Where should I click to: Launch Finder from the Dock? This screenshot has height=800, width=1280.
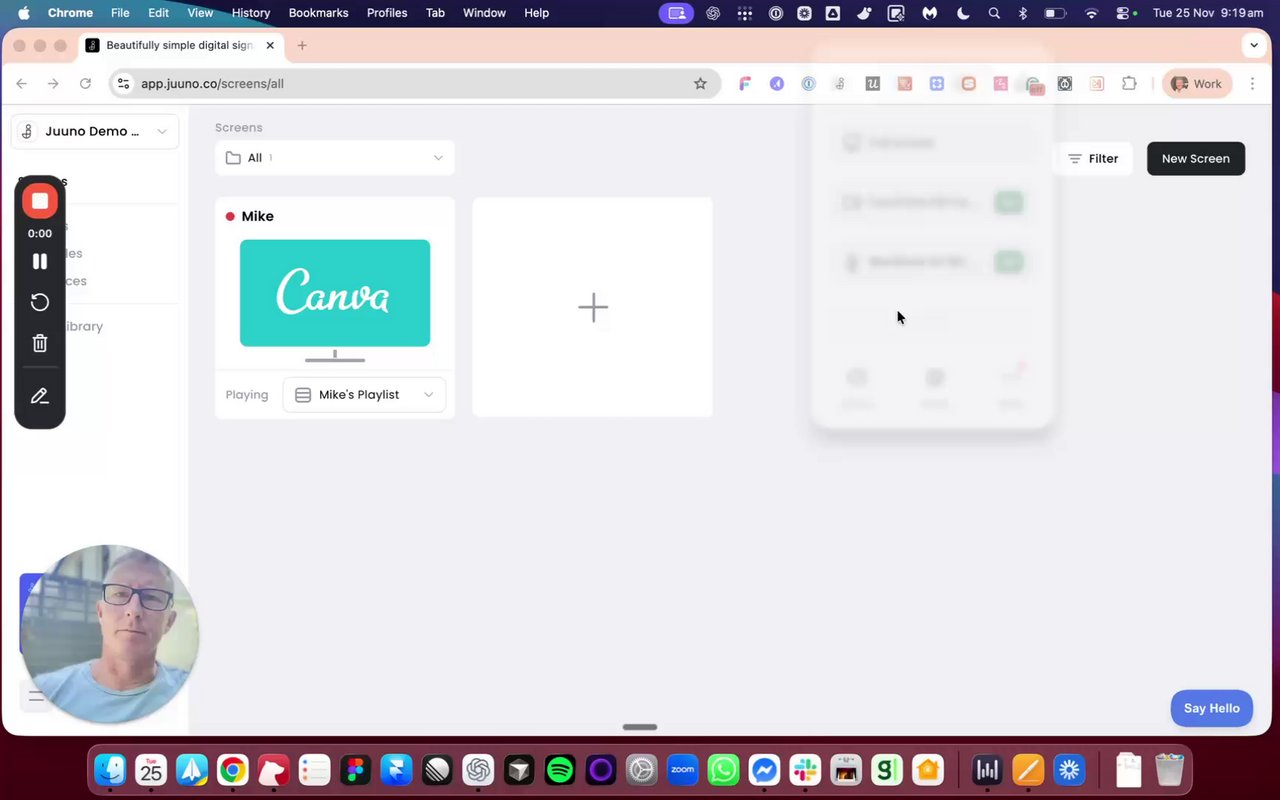click(x=110, y=770)
